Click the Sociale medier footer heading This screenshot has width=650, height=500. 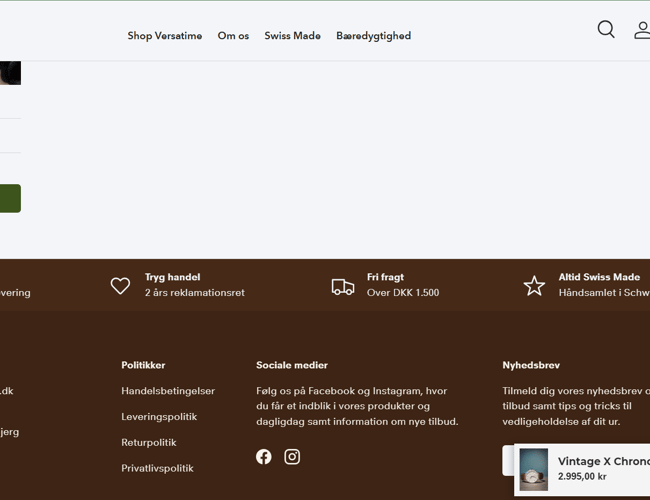click(292, 365)
